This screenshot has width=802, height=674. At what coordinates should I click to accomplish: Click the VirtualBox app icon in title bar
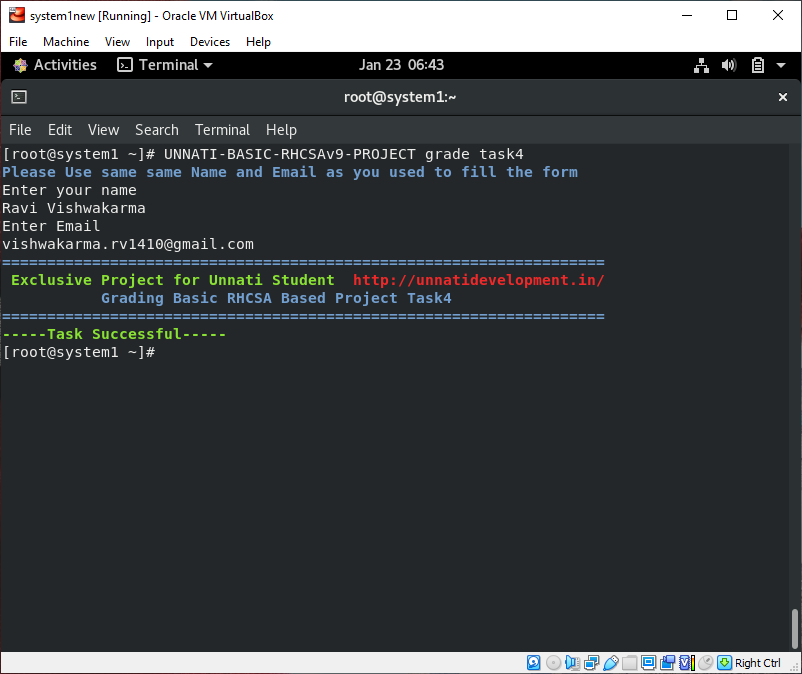click(x=16, y=15)
